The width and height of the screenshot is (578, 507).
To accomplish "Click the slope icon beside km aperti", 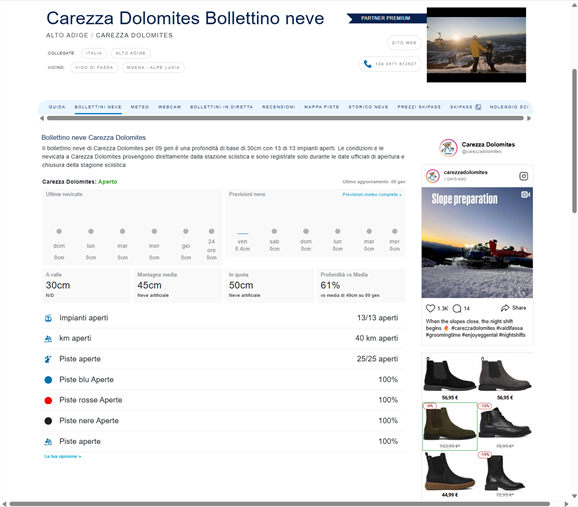I will tap(48, 338).
